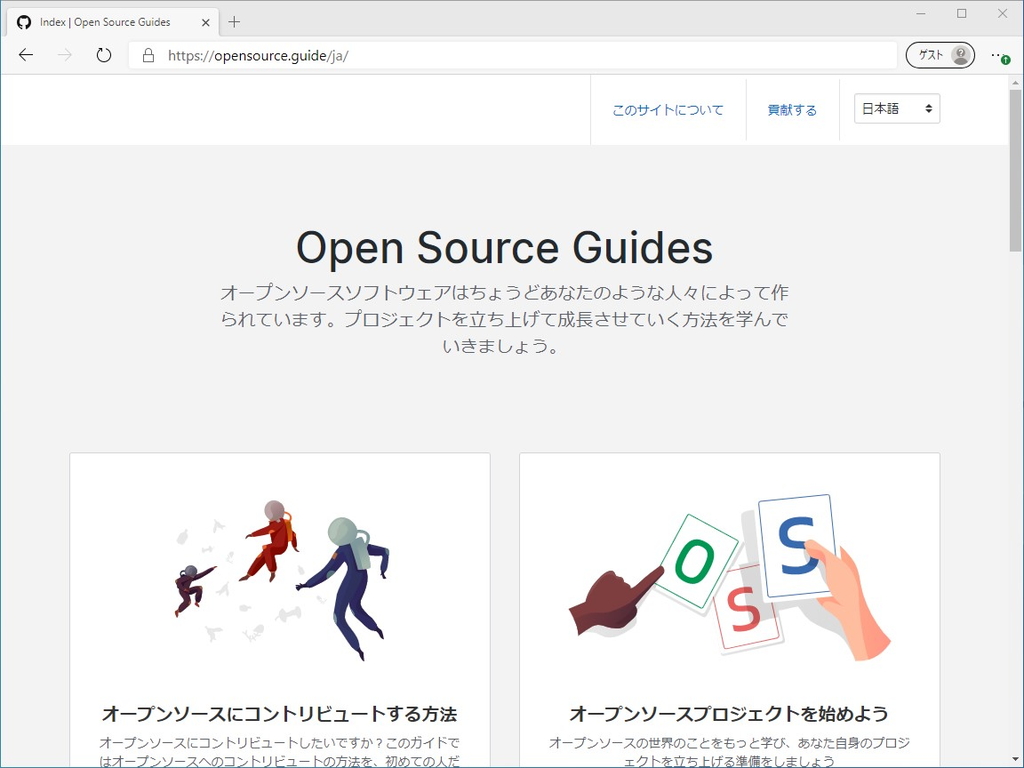Click the GitHub favicon on the browser tab

coord(23,21)
